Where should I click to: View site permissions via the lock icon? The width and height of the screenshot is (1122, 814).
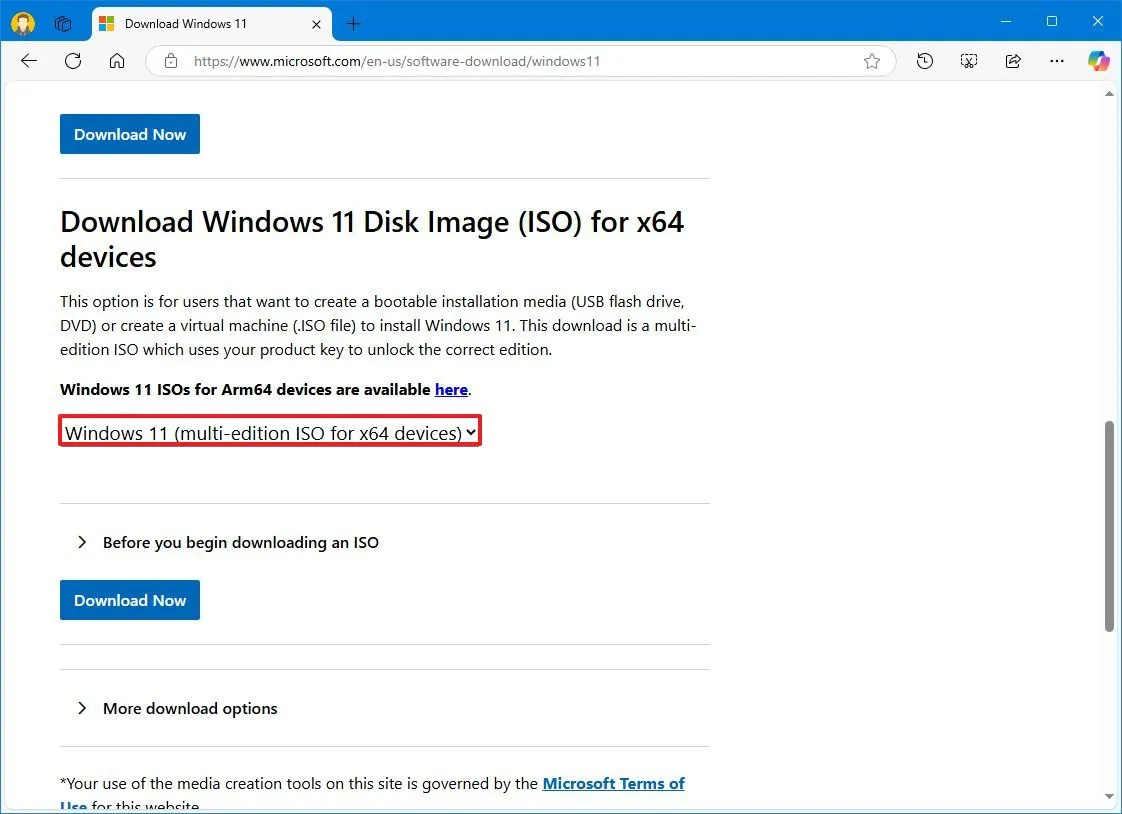[170, 61]
